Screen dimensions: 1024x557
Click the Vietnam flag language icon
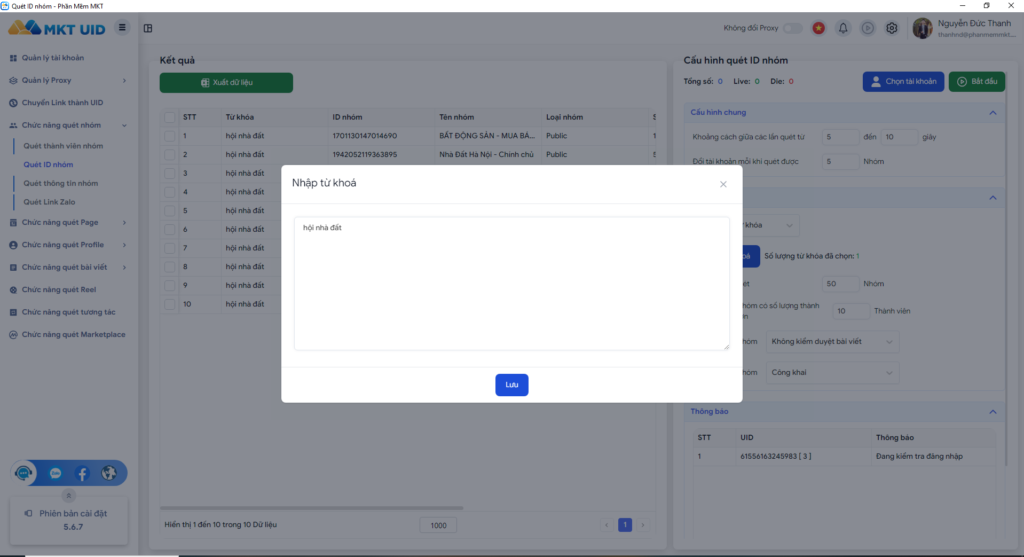tap(819, 28)
